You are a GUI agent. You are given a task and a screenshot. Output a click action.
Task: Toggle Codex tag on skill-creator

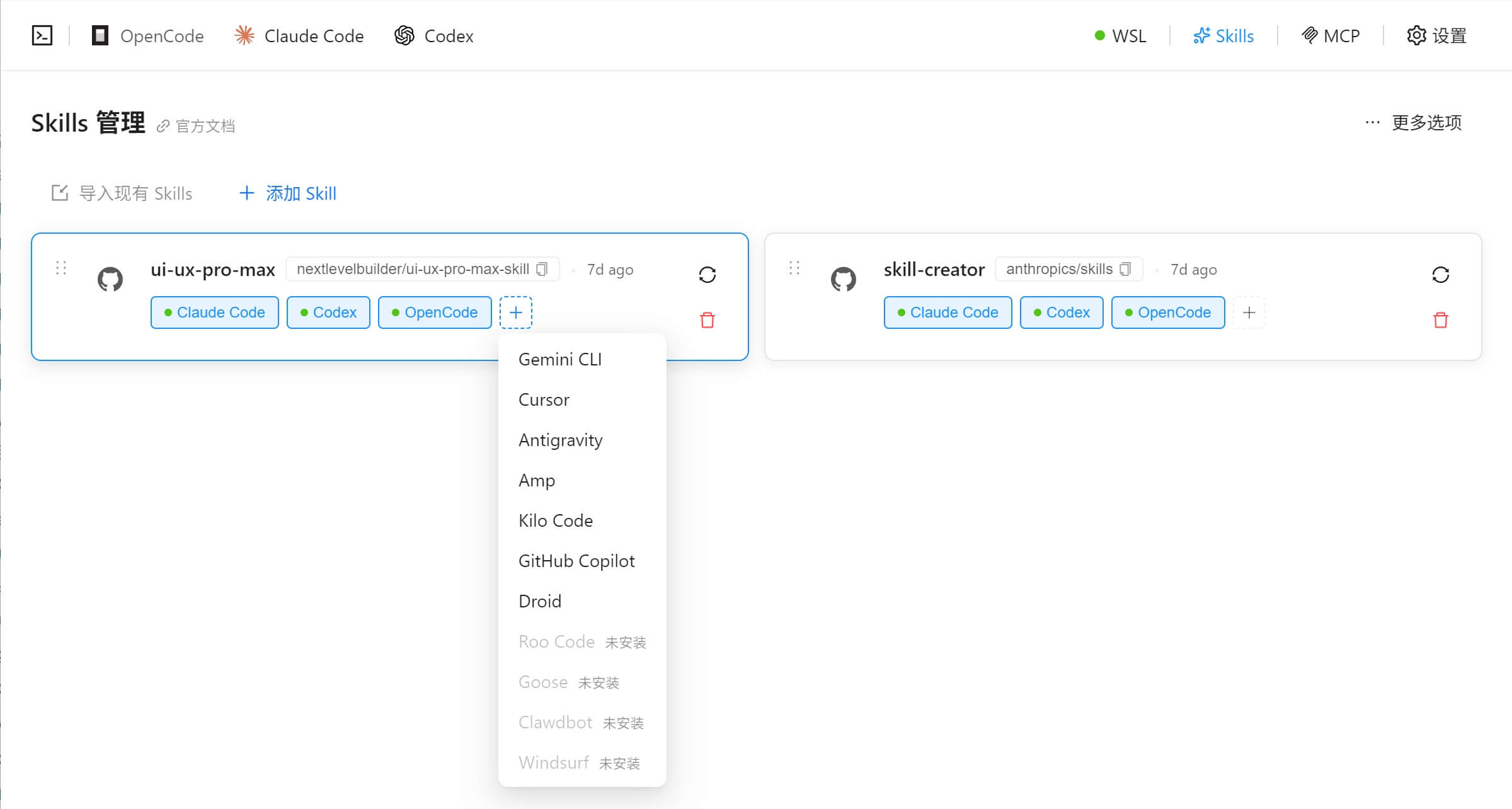(1062, 313)
